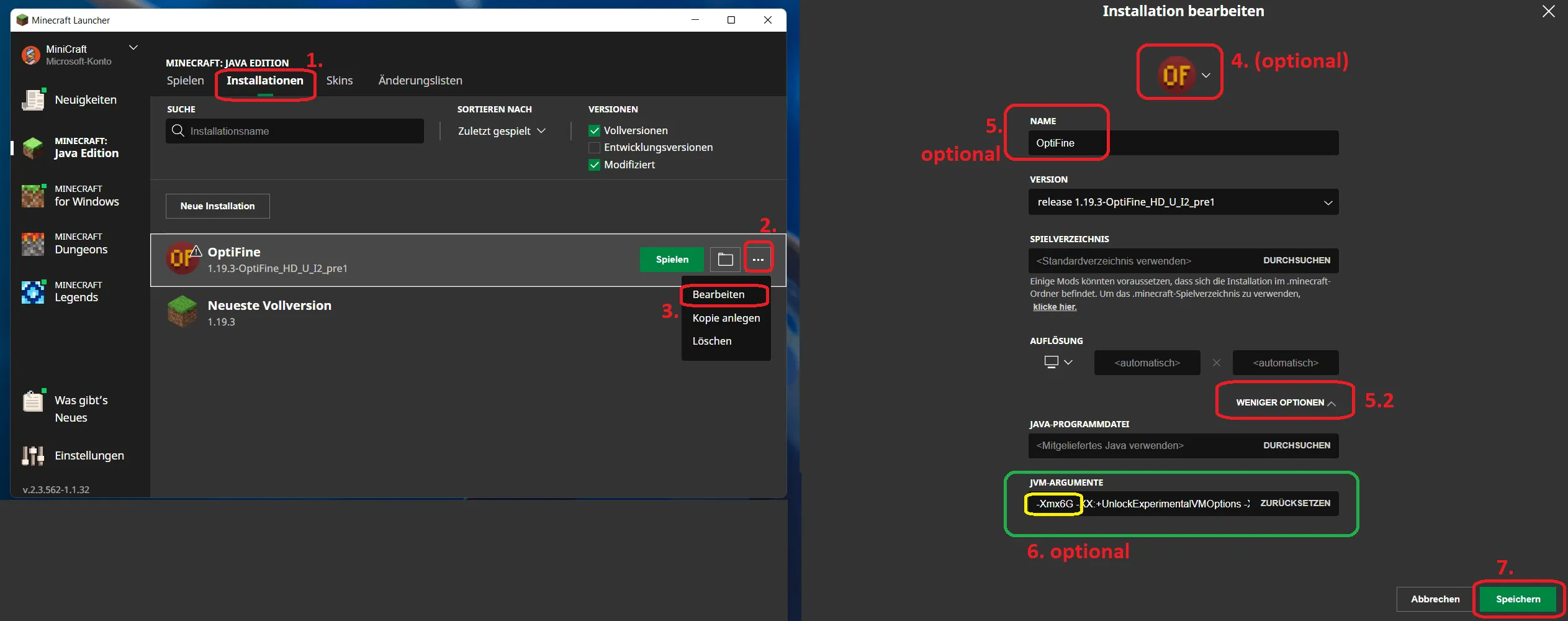Enable the Entwicklungsversionen checkbox
The width and height of the screenshot is (1568, 621).
(594, 148)
